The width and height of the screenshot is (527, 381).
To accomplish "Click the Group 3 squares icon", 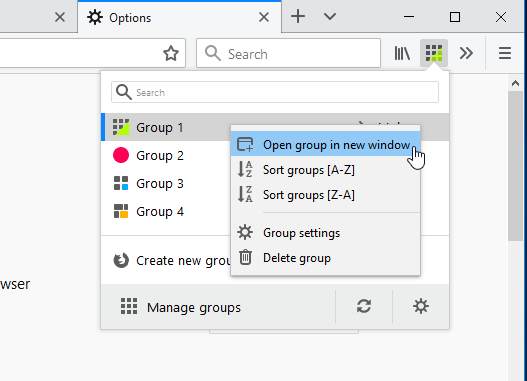I will (121, 183).
